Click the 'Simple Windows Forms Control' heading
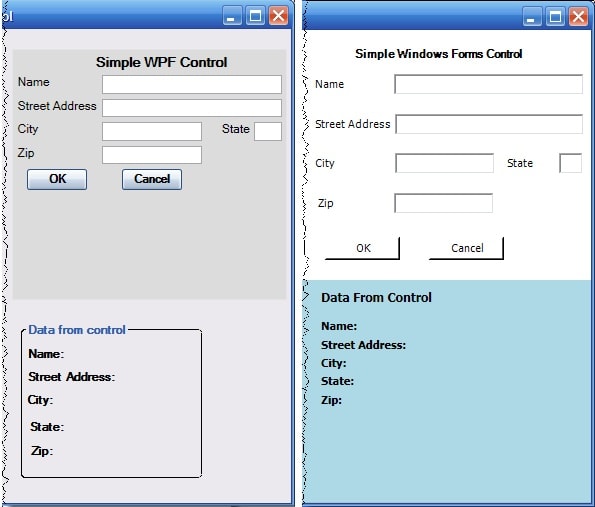Screen dimensions: 595x507 point(438,54)
